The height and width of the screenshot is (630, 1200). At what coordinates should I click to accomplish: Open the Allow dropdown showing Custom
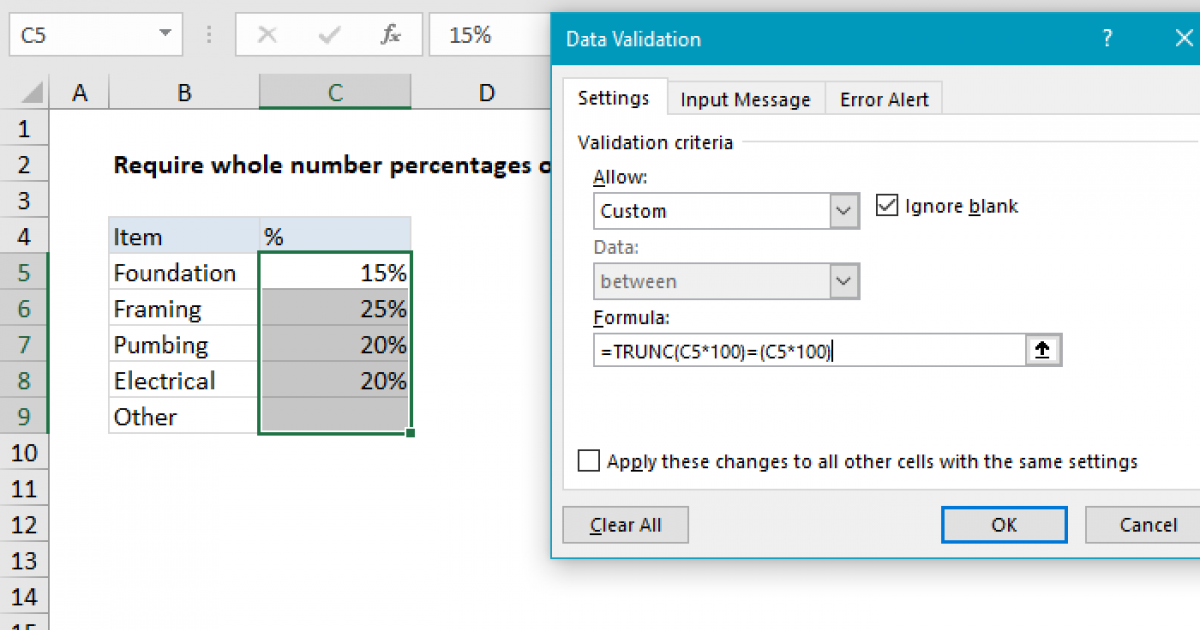(845, 211)
